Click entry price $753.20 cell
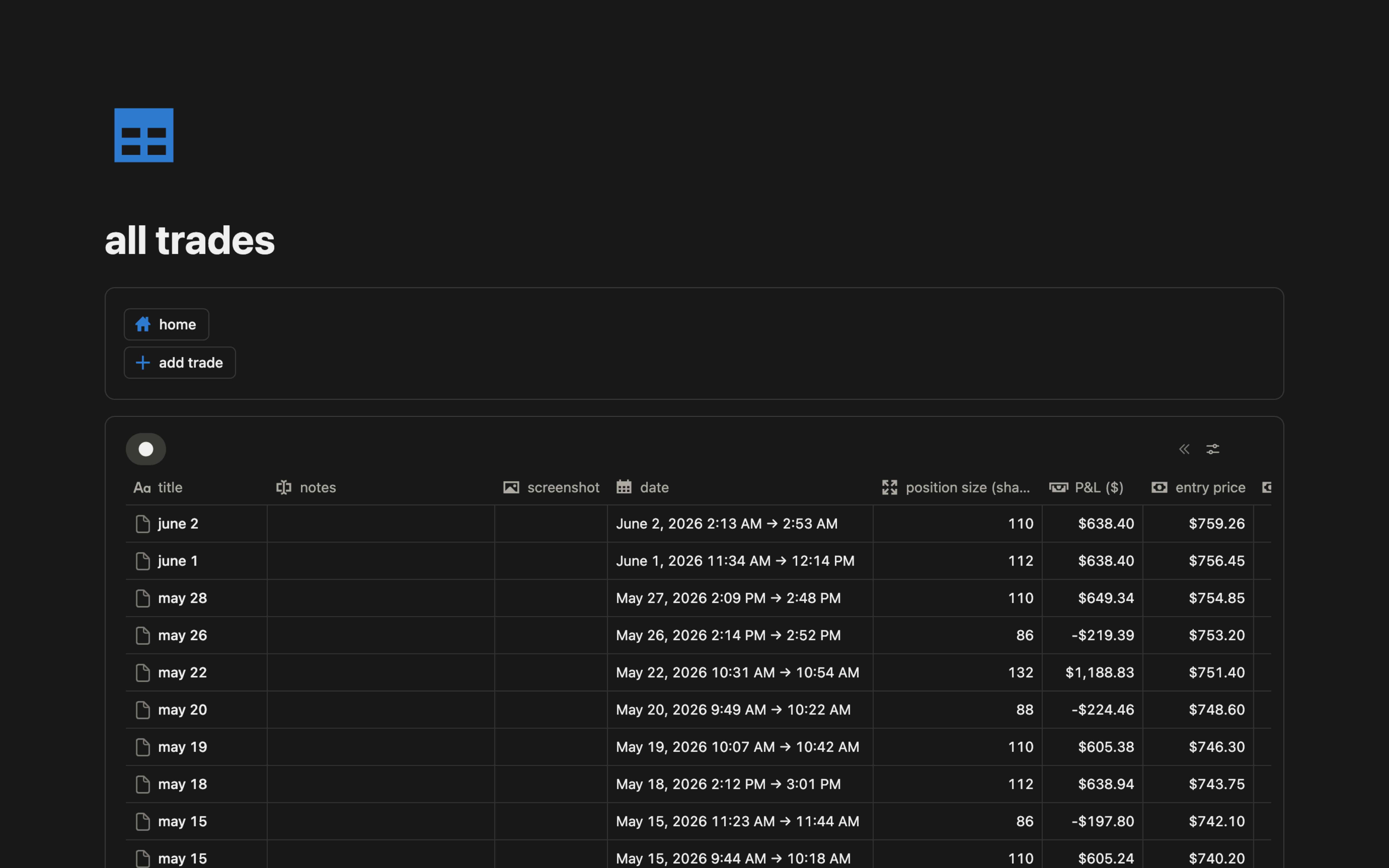Image resolution: width=1389 pixels, height=868 pixels. (x=1198, y=636)
